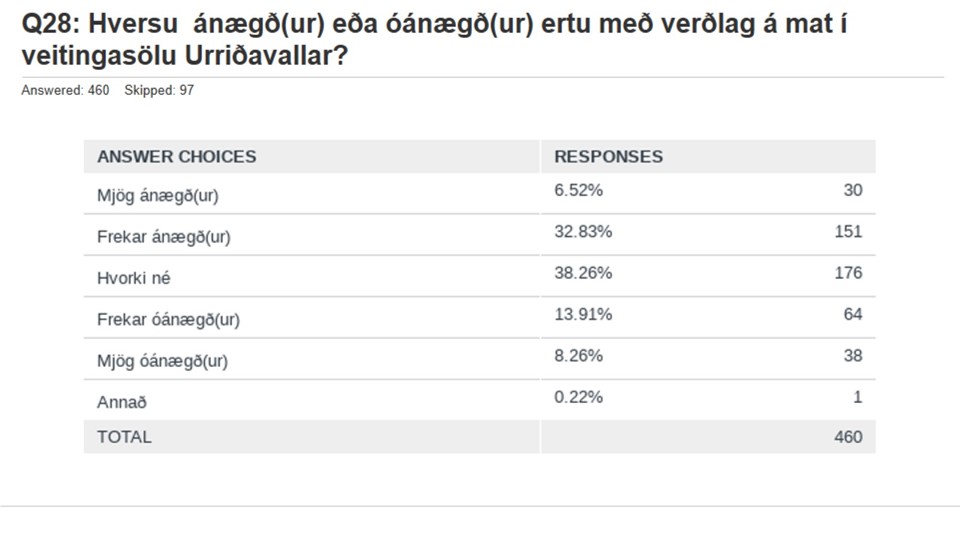Click the 32.83% percentage value
Image resolution: width=960 pixels, height=540 pixels.
[583, 231]
